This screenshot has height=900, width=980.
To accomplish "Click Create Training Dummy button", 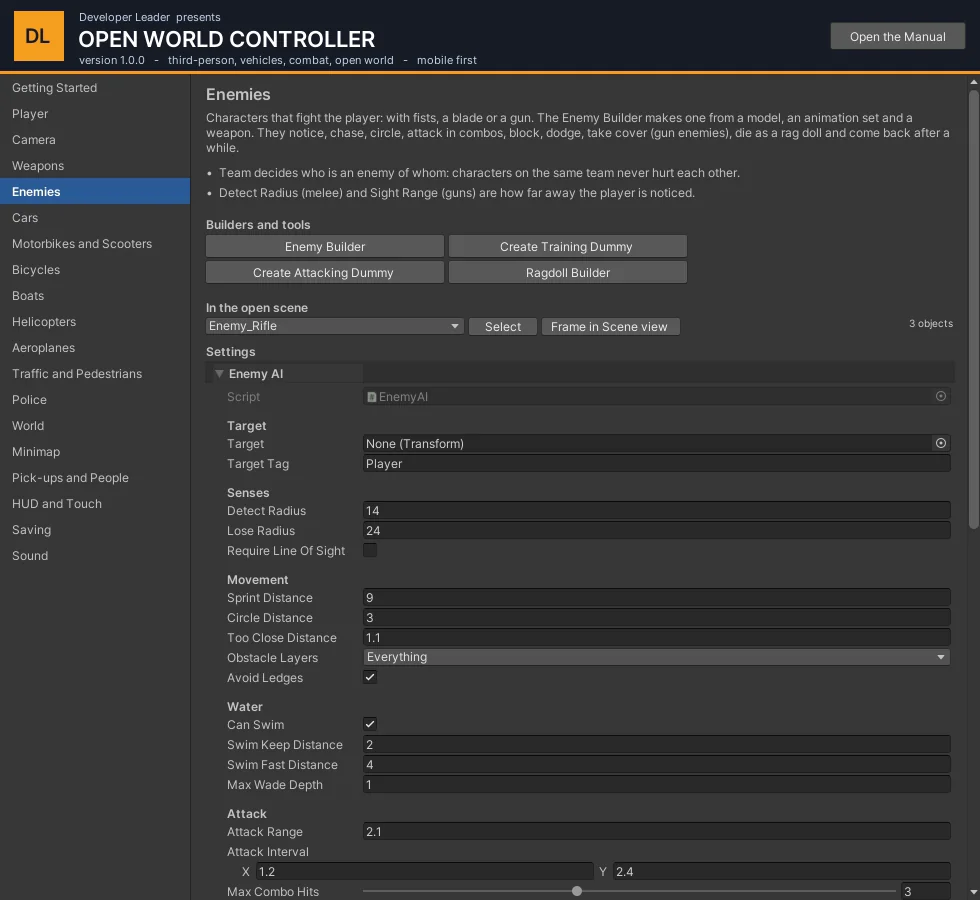I will tap(568, 246).
